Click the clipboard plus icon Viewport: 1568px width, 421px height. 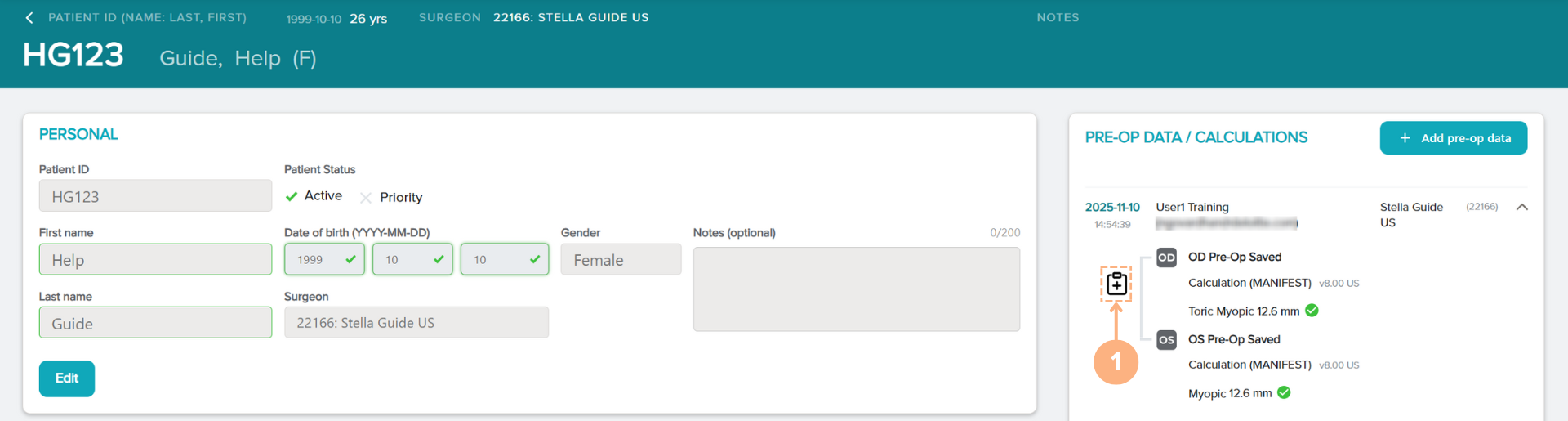pyautogui.click(x=1116, y=284)
